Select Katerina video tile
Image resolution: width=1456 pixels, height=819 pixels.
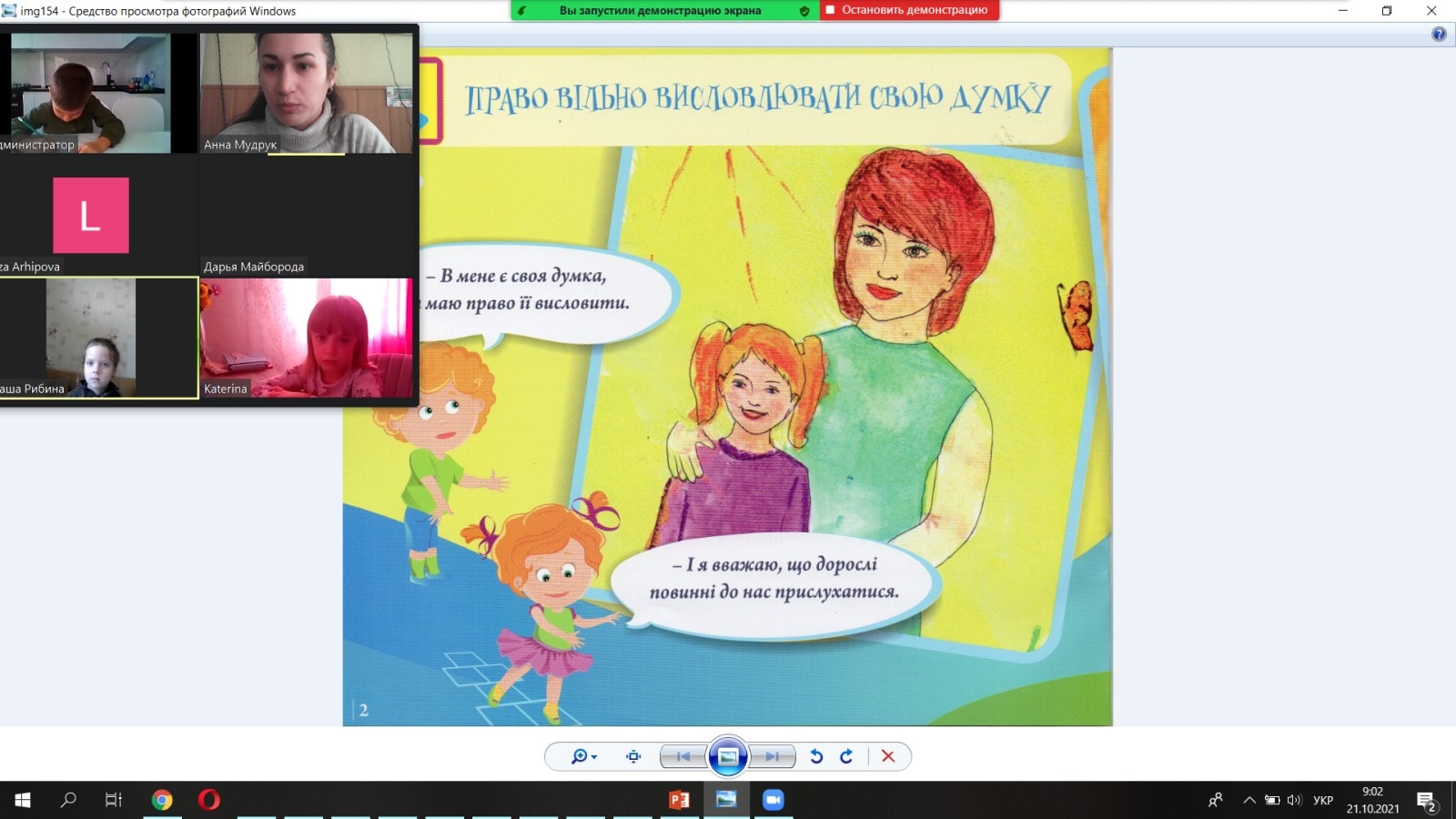point(307,338)
